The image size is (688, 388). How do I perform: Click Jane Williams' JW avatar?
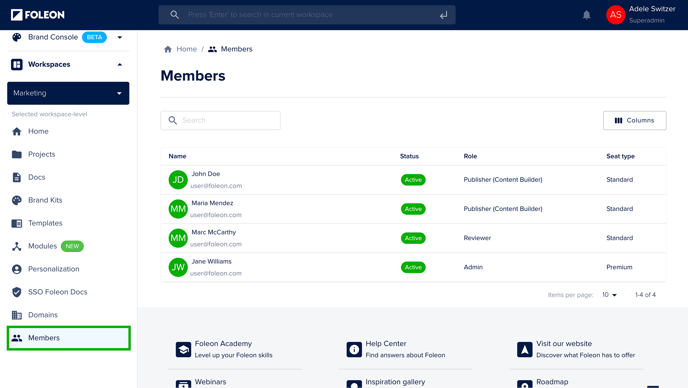coord(178,267)
